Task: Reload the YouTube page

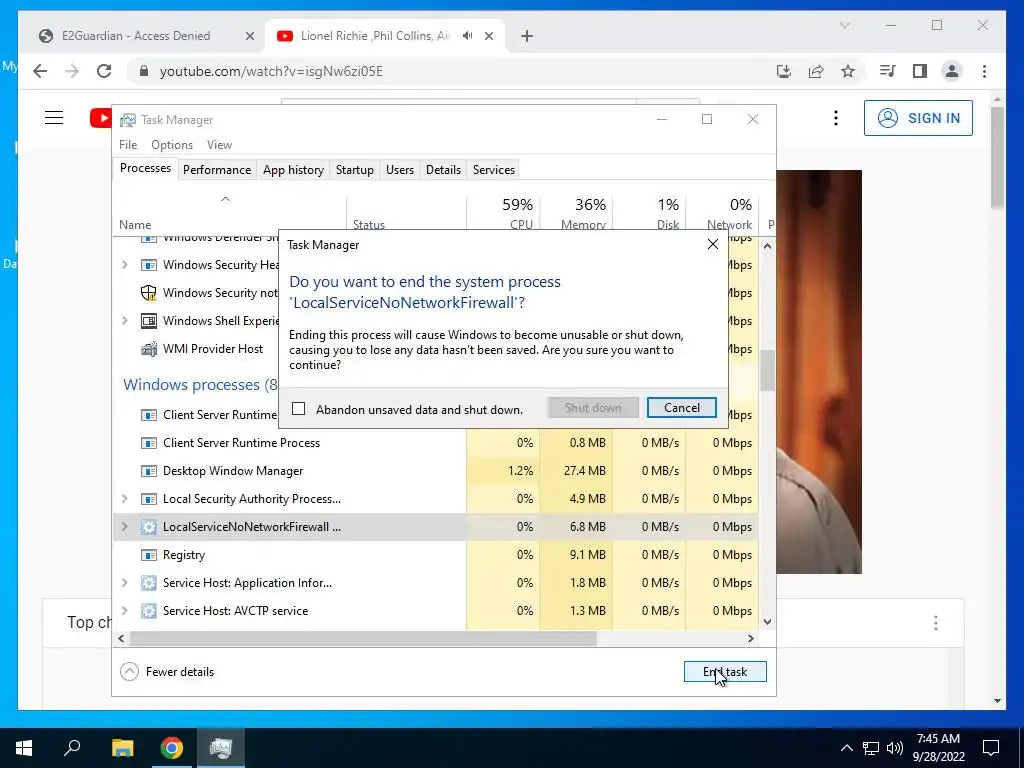Action: pyautogui.click(x=104, y=71)
